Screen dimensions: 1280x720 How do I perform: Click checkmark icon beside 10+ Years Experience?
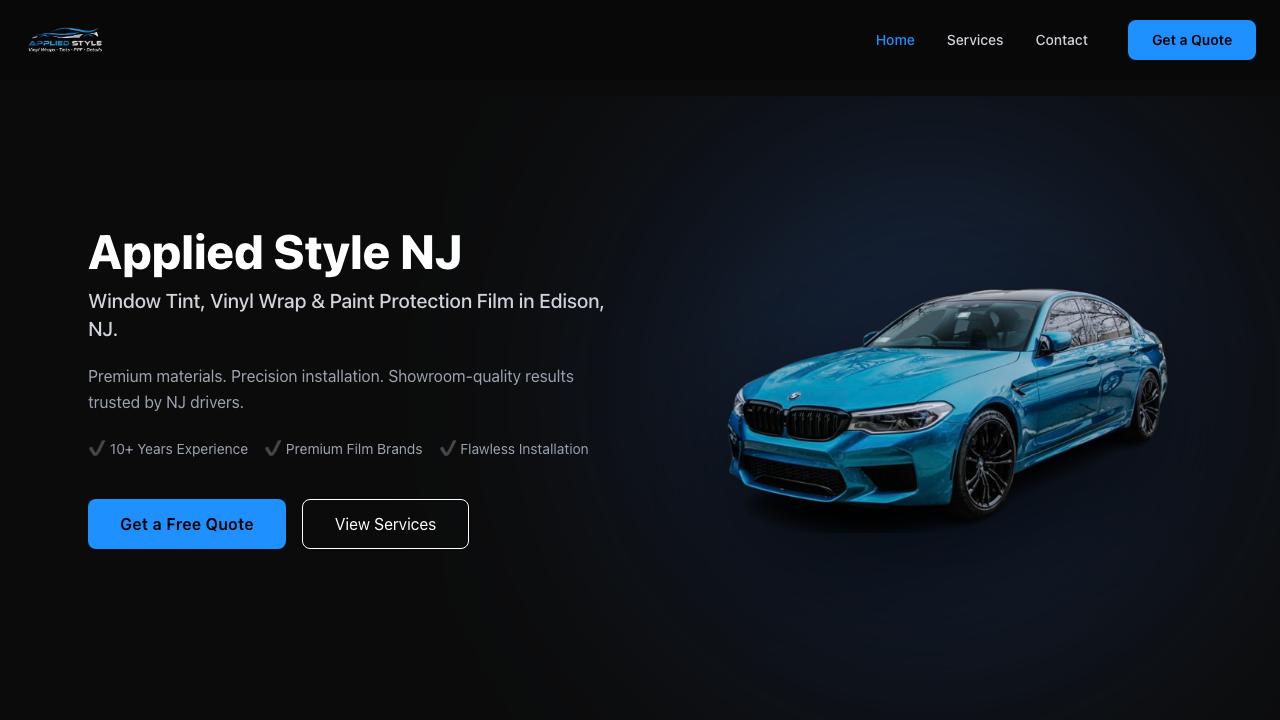97,448
